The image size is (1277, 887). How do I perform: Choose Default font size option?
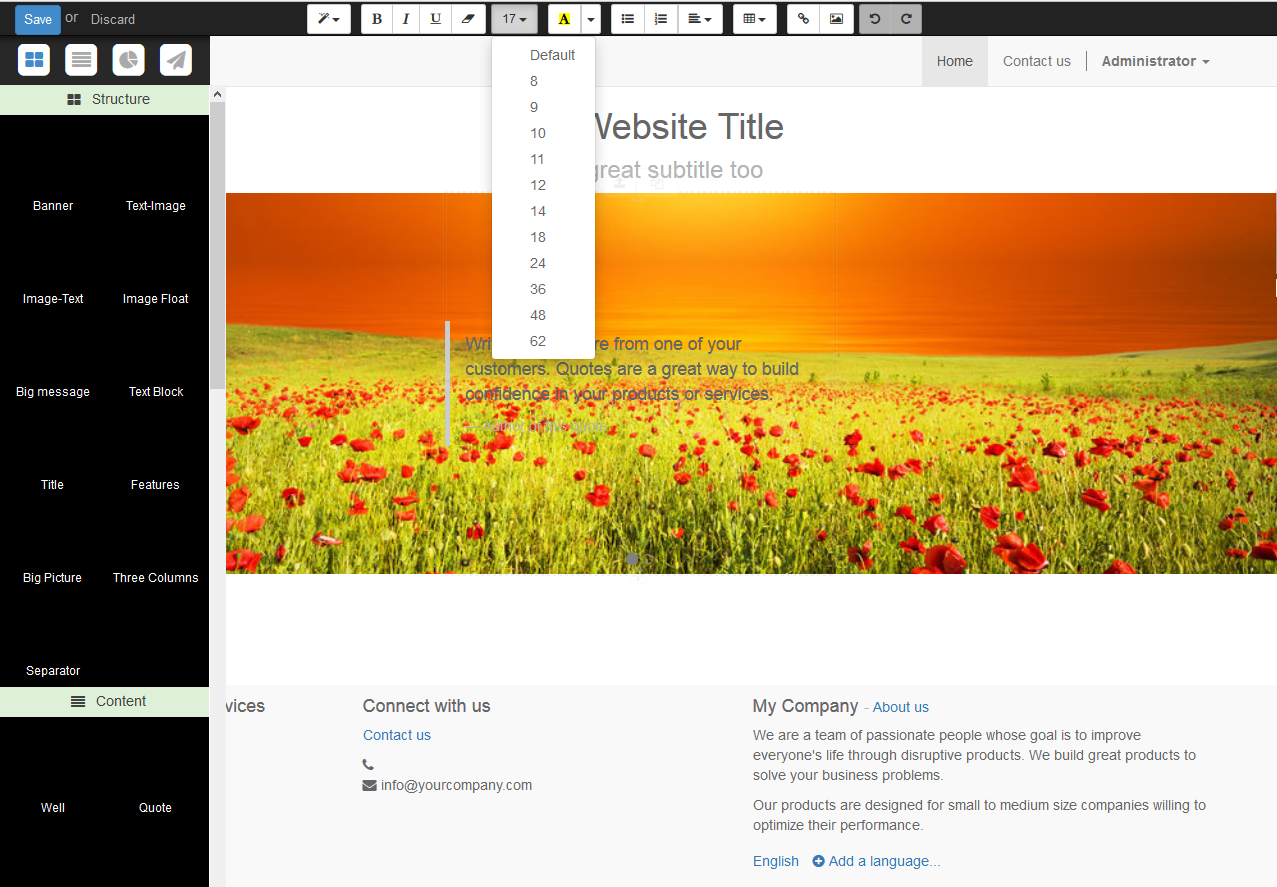tap(552, 55)
